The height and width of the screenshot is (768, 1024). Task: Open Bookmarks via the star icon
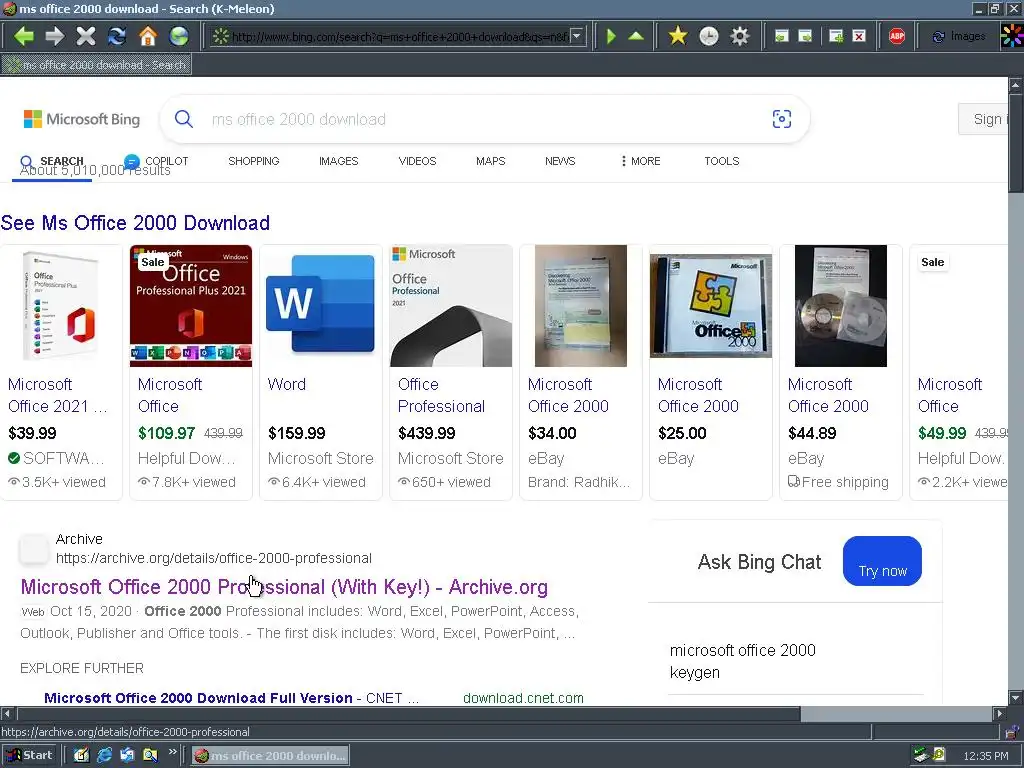coord(678,36)
